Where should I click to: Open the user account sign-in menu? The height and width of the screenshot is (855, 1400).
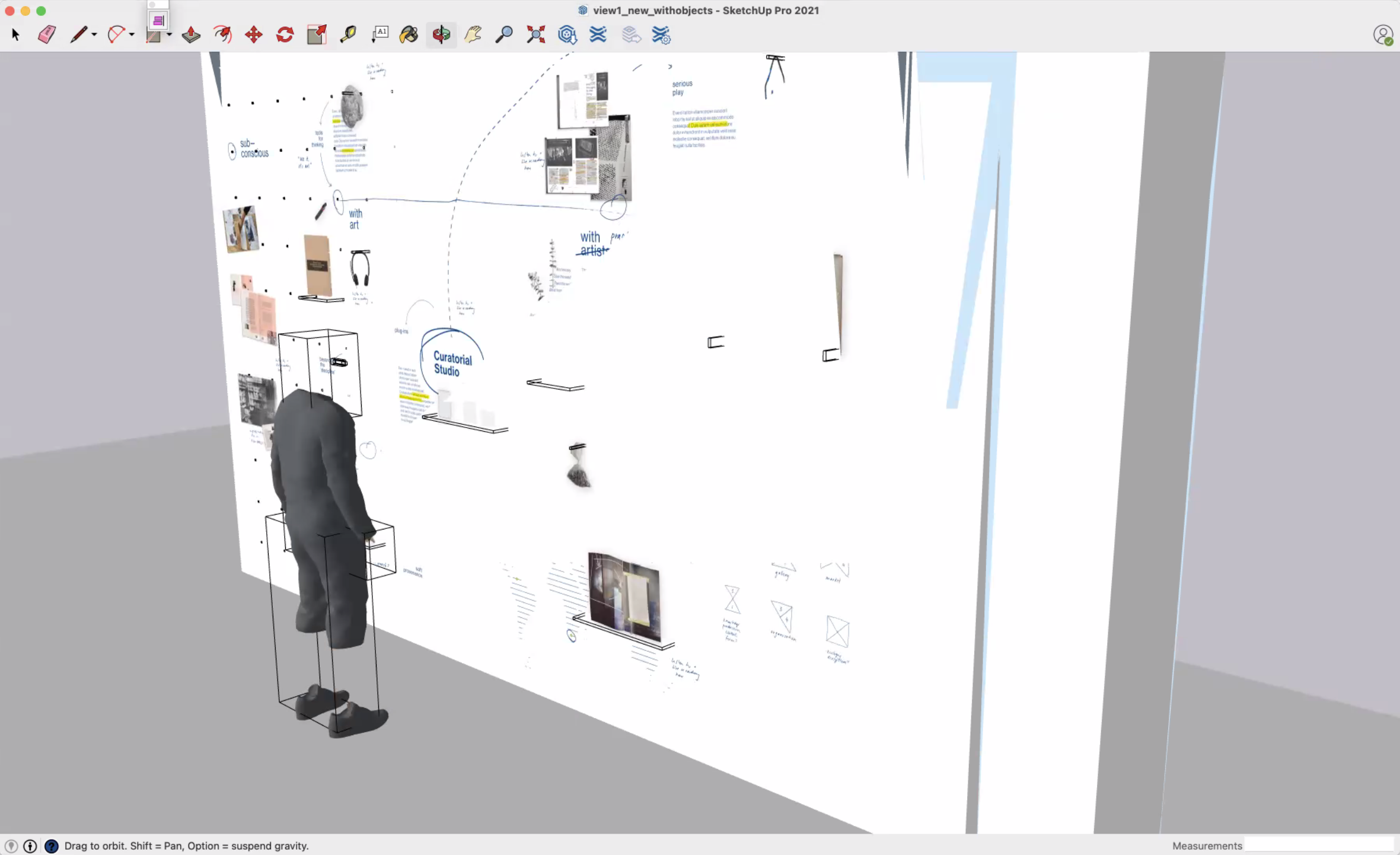tap(1383, 36)
